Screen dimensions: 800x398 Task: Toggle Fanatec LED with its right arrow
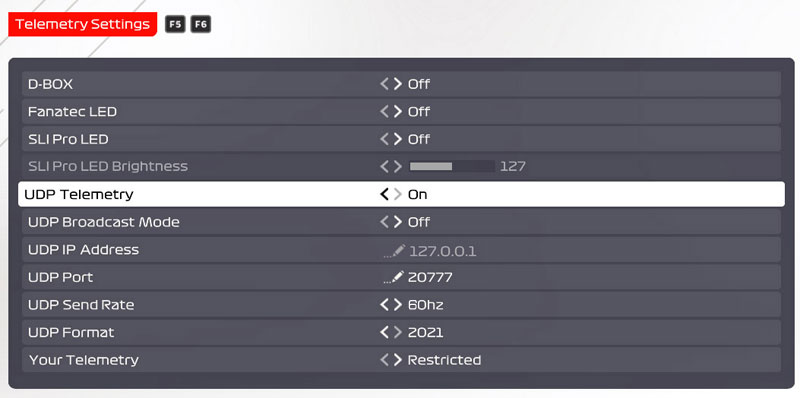[x=398, y=111]
